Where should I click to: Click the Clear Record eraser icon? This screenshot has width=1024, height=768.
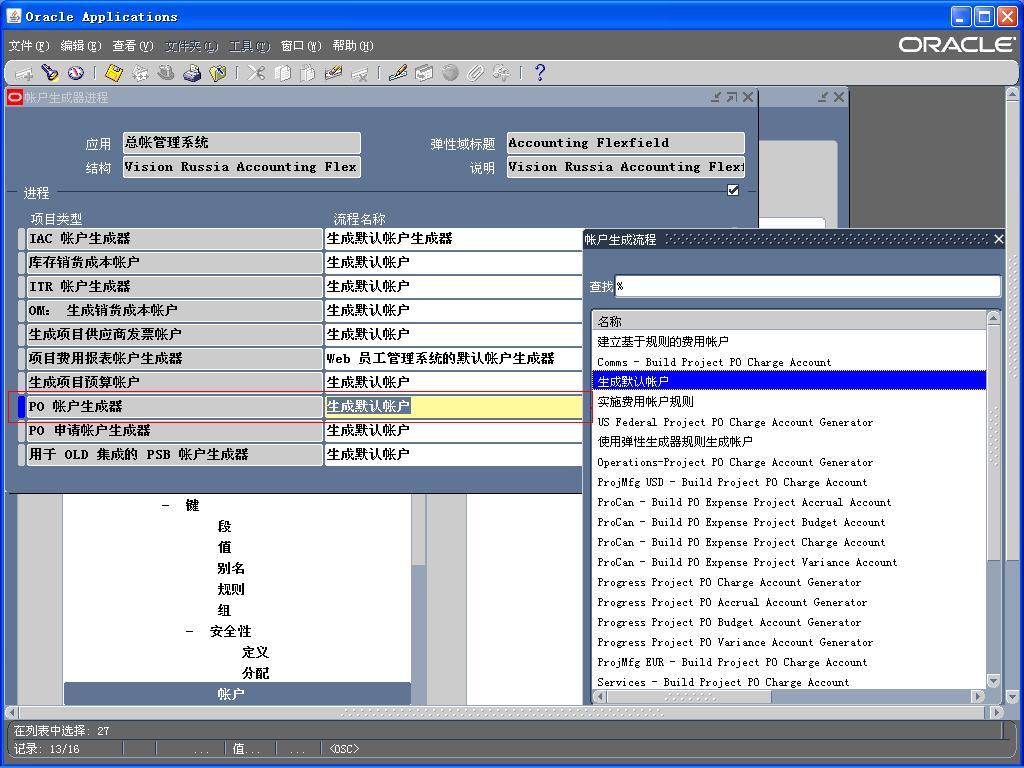pyautogui.click(x=334, y=73)
